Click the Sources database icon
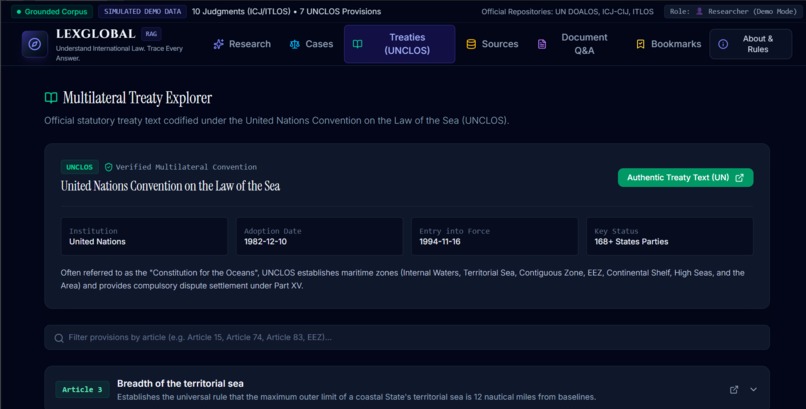This screenshot has width=806, height=409. point(471,44)
